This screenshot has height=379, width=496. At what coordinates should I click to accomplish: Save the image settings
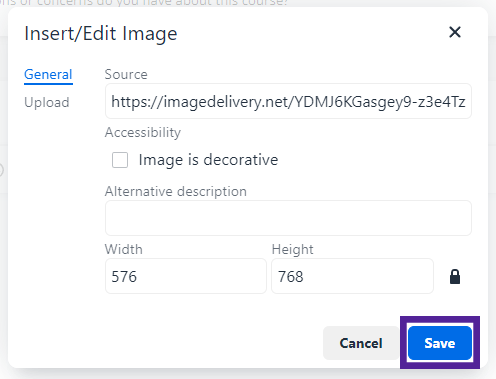(x=440, y=343)
